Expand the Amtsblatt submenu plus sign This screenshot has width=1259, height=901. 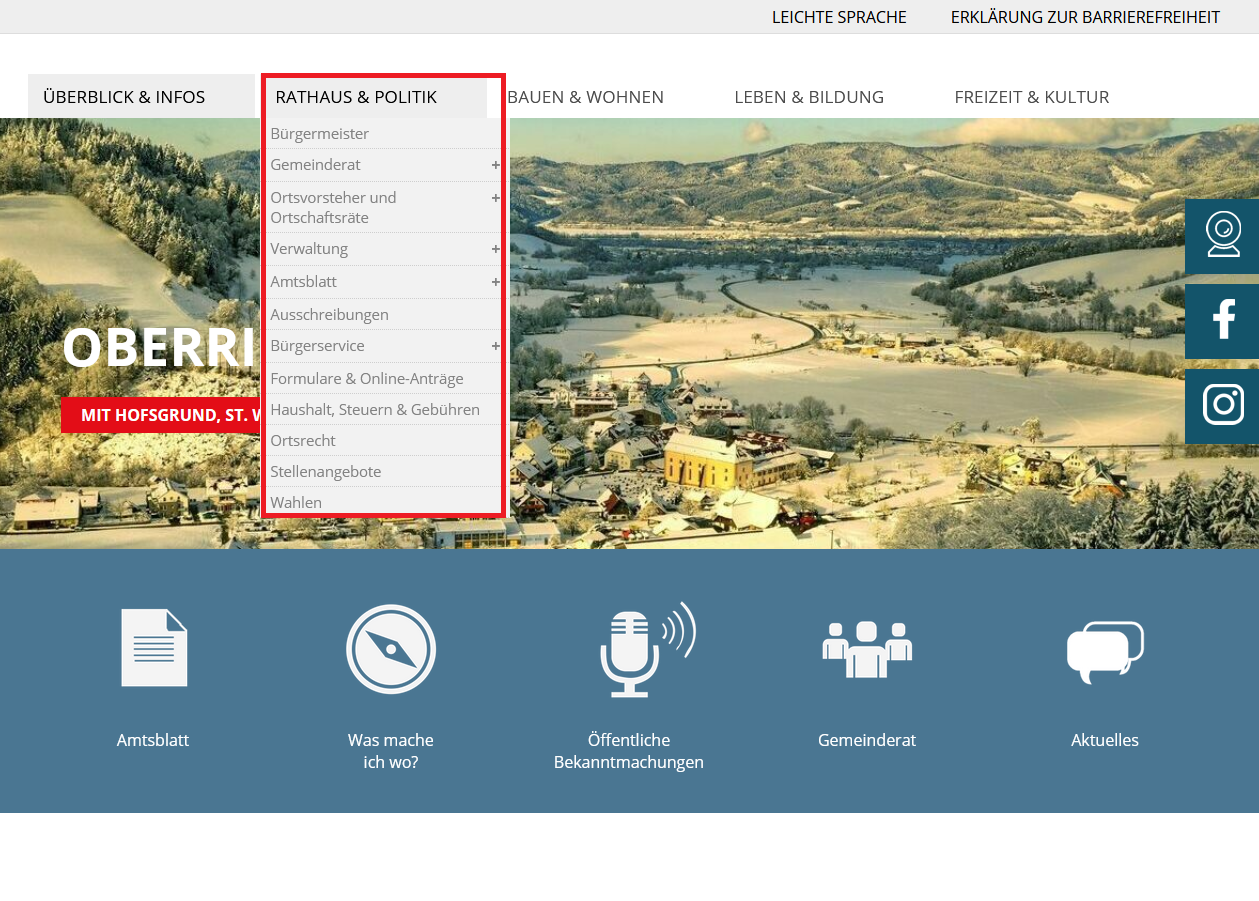(495, 282)
